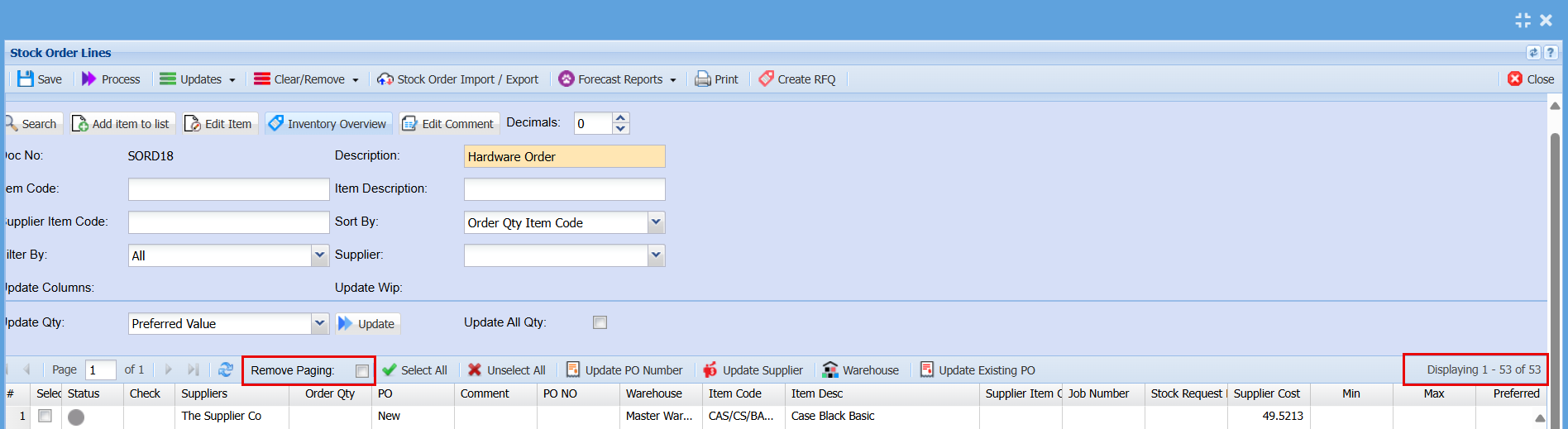1568x429 pixels.
Task: Toggle the Remove Paging checkbox
Action: (x=362, y=371)
